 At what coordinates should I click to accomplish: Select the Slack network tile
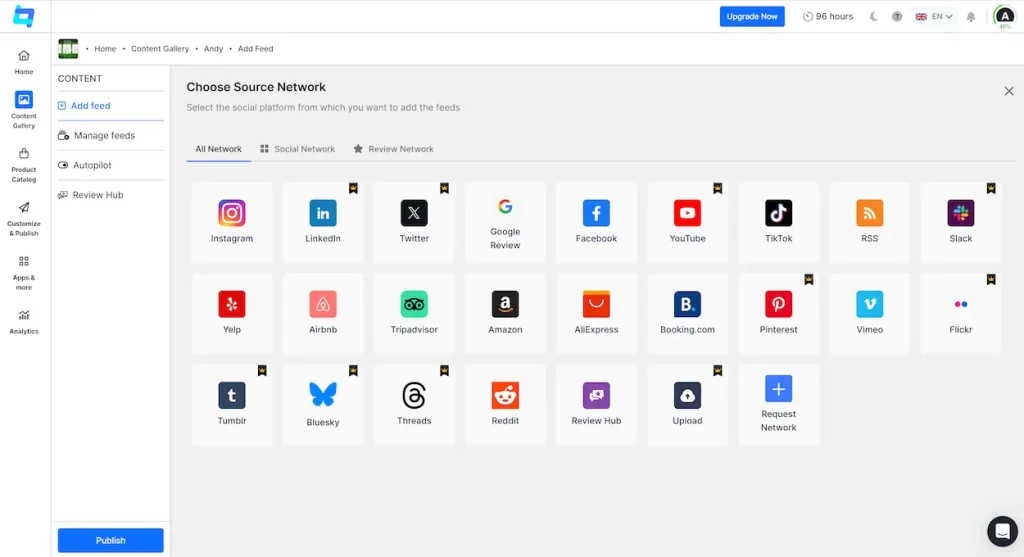[x=961, y=222]
